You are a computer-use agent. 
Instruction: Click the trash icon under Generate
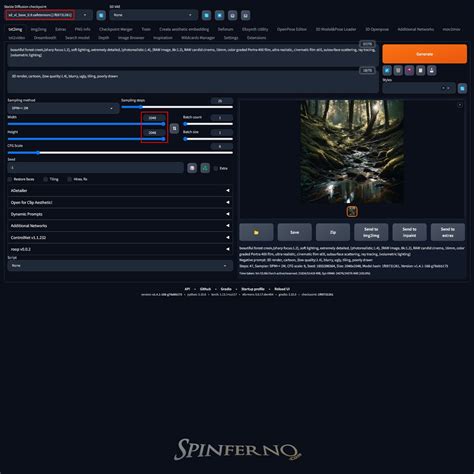[398, 70]
